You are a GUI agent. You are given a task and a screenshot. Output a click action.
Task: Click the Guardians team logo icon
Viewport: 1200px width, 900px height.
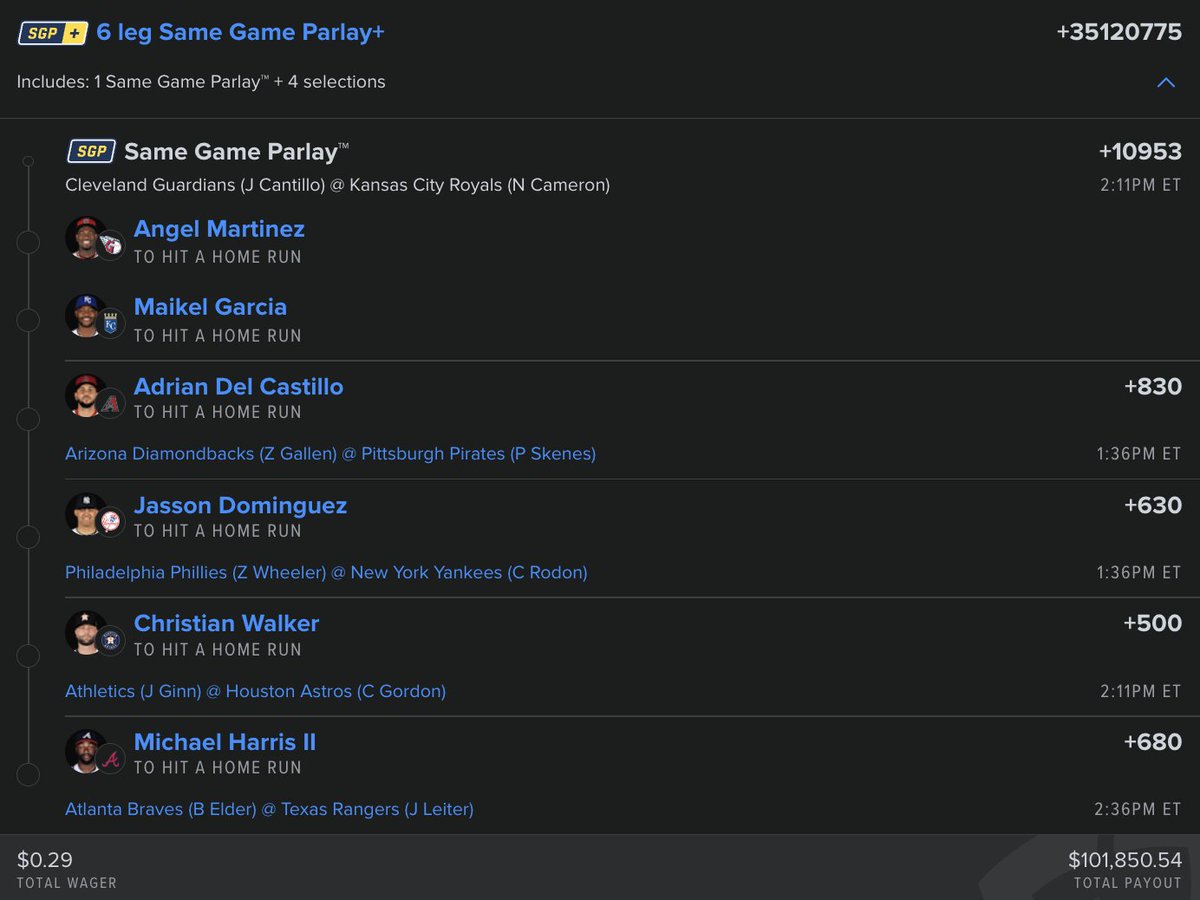[111, 245]
